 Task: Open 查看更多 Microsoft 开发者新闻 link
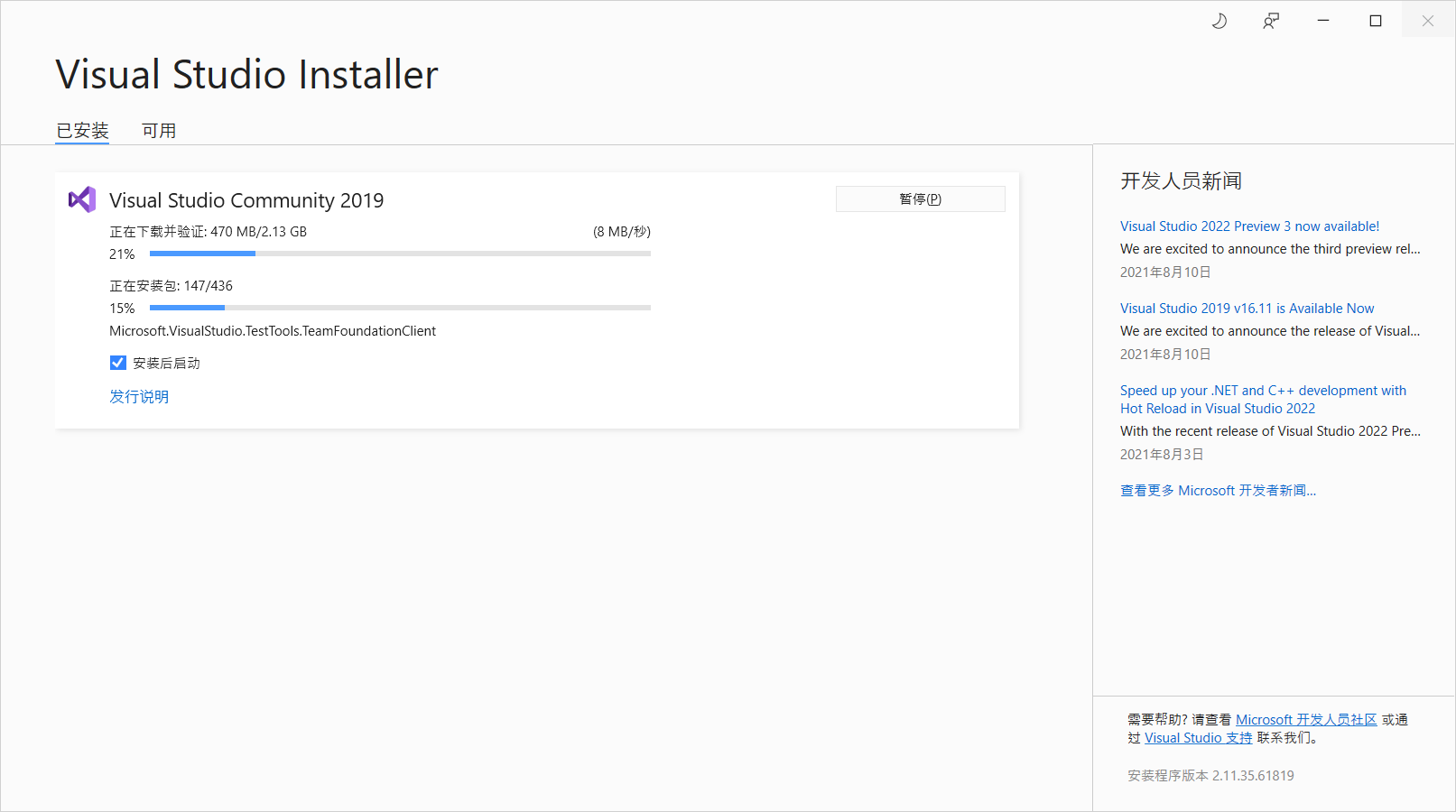(x=1218, y=491)
